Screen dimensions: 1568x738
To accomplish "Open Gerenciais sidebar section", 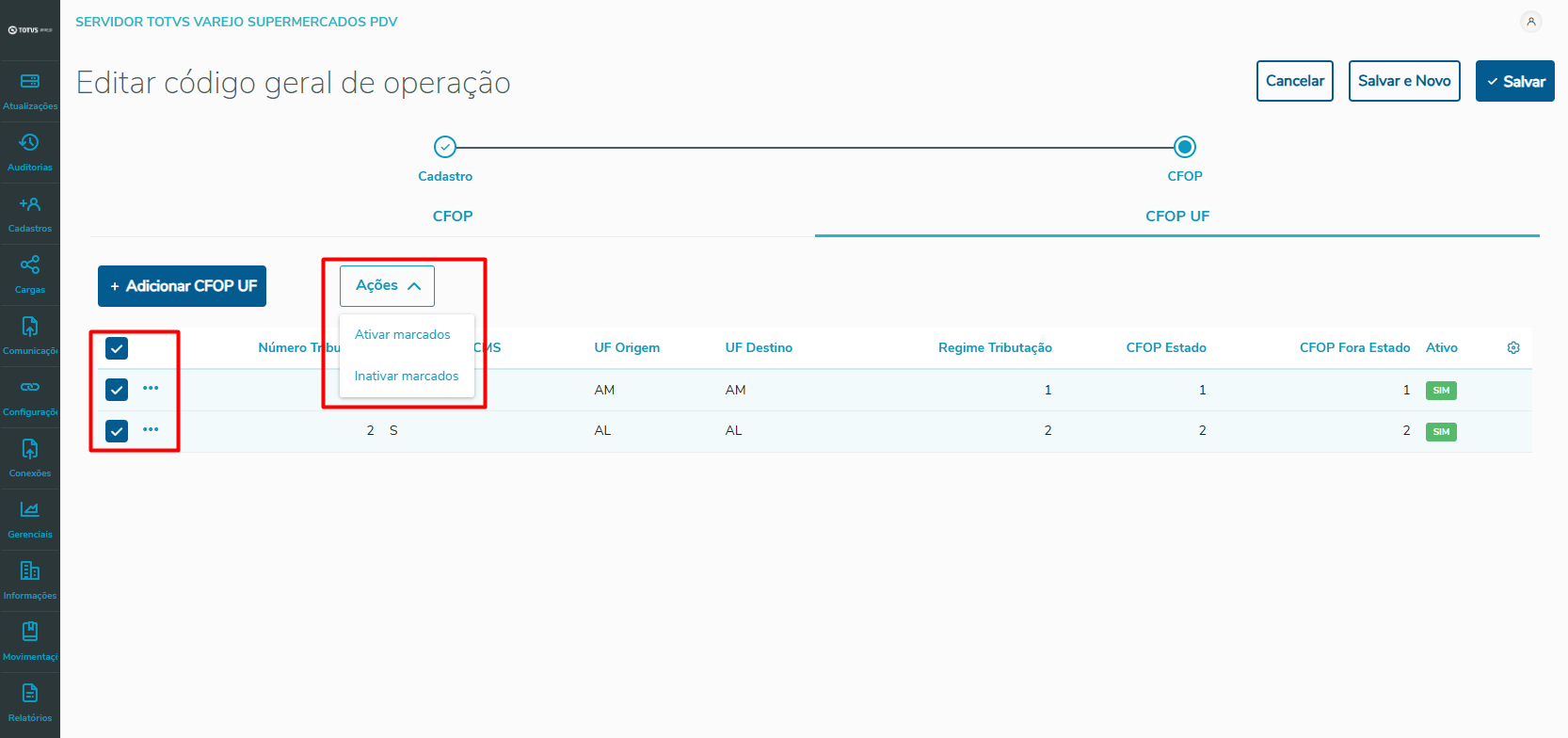I will [30, 520].
